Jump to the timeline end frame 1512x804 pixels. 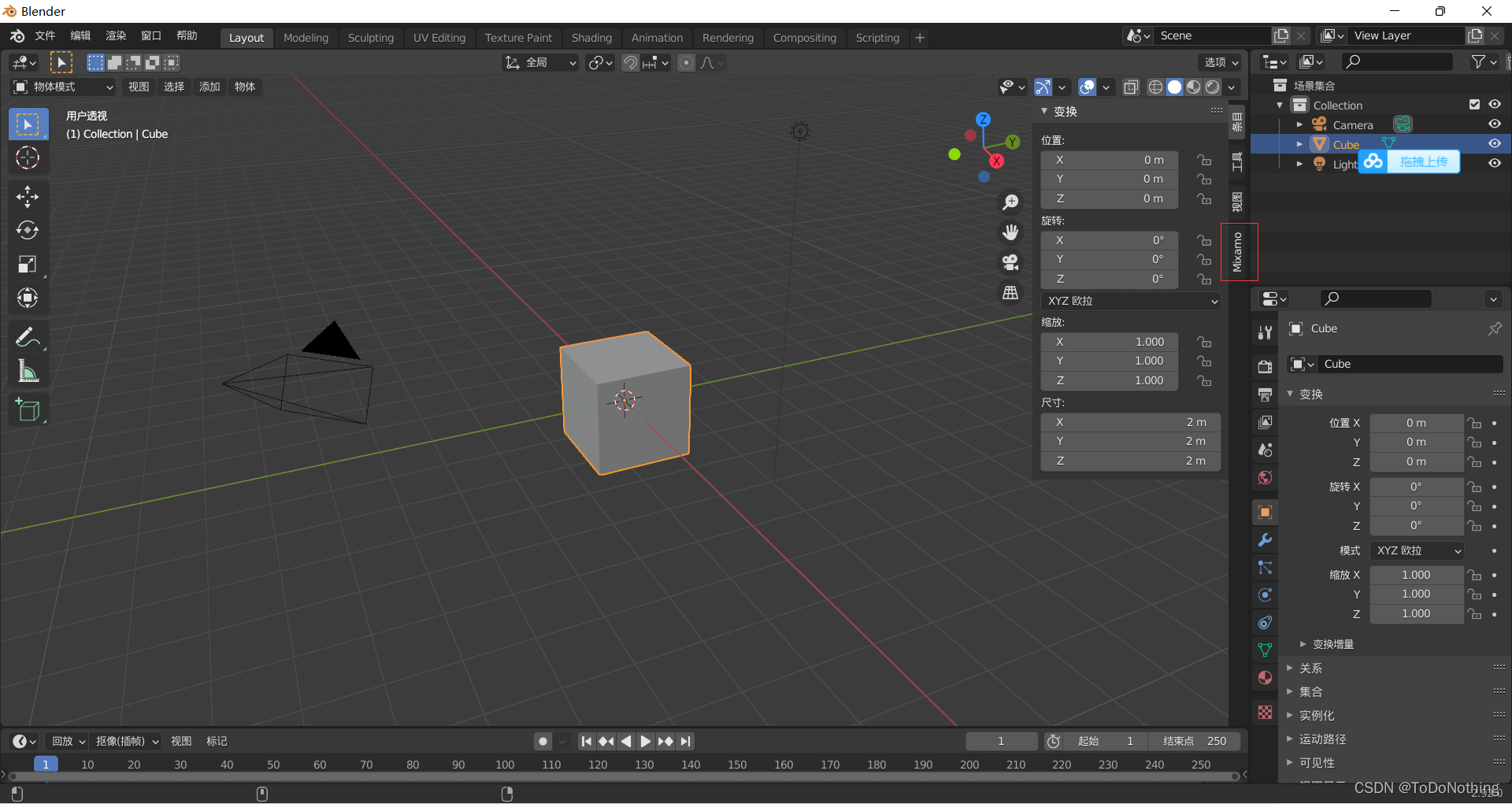coord(685,742)
